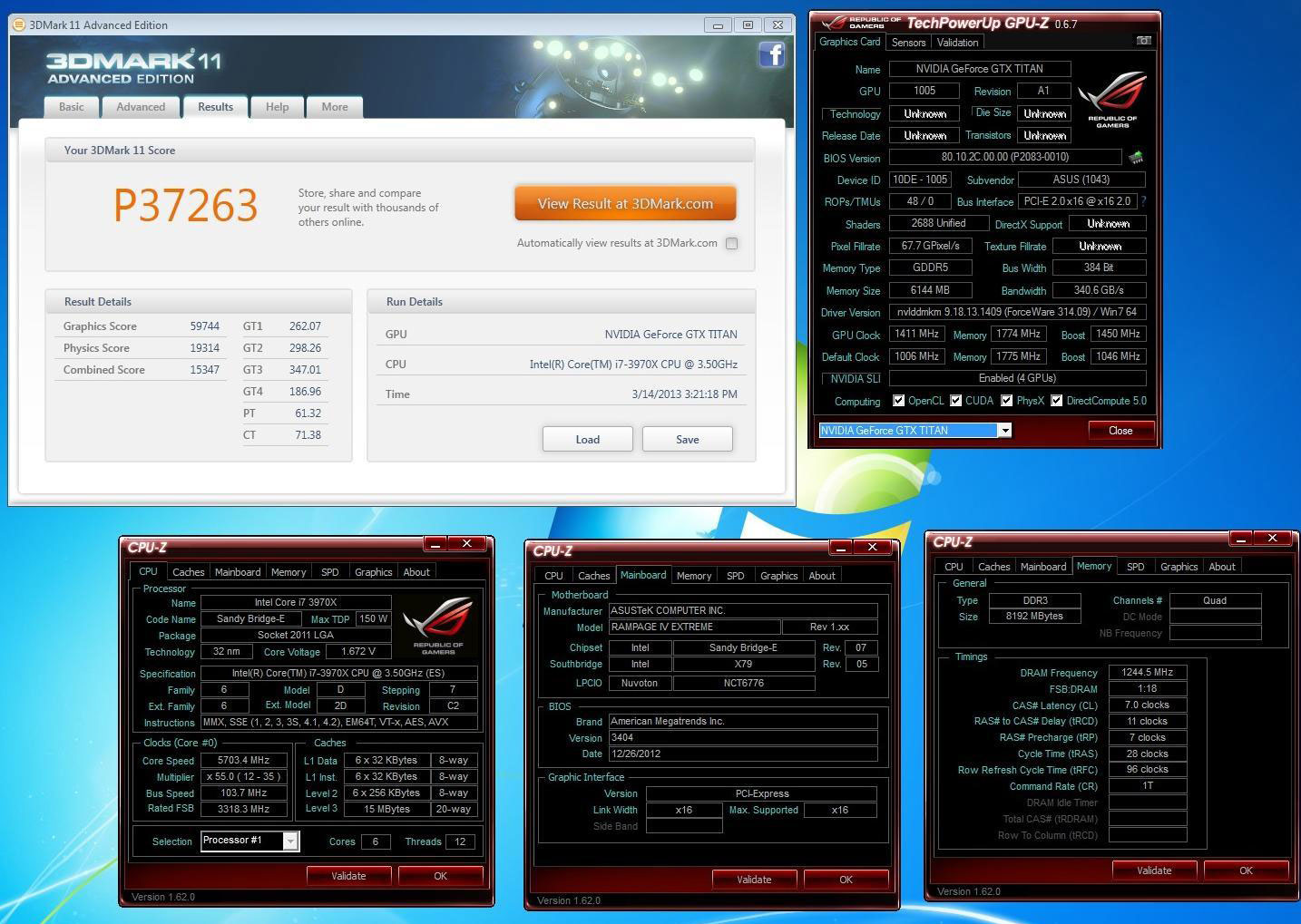
Task: Click the CAS# Latency value 7.0 clocks
Action: 1148,705
